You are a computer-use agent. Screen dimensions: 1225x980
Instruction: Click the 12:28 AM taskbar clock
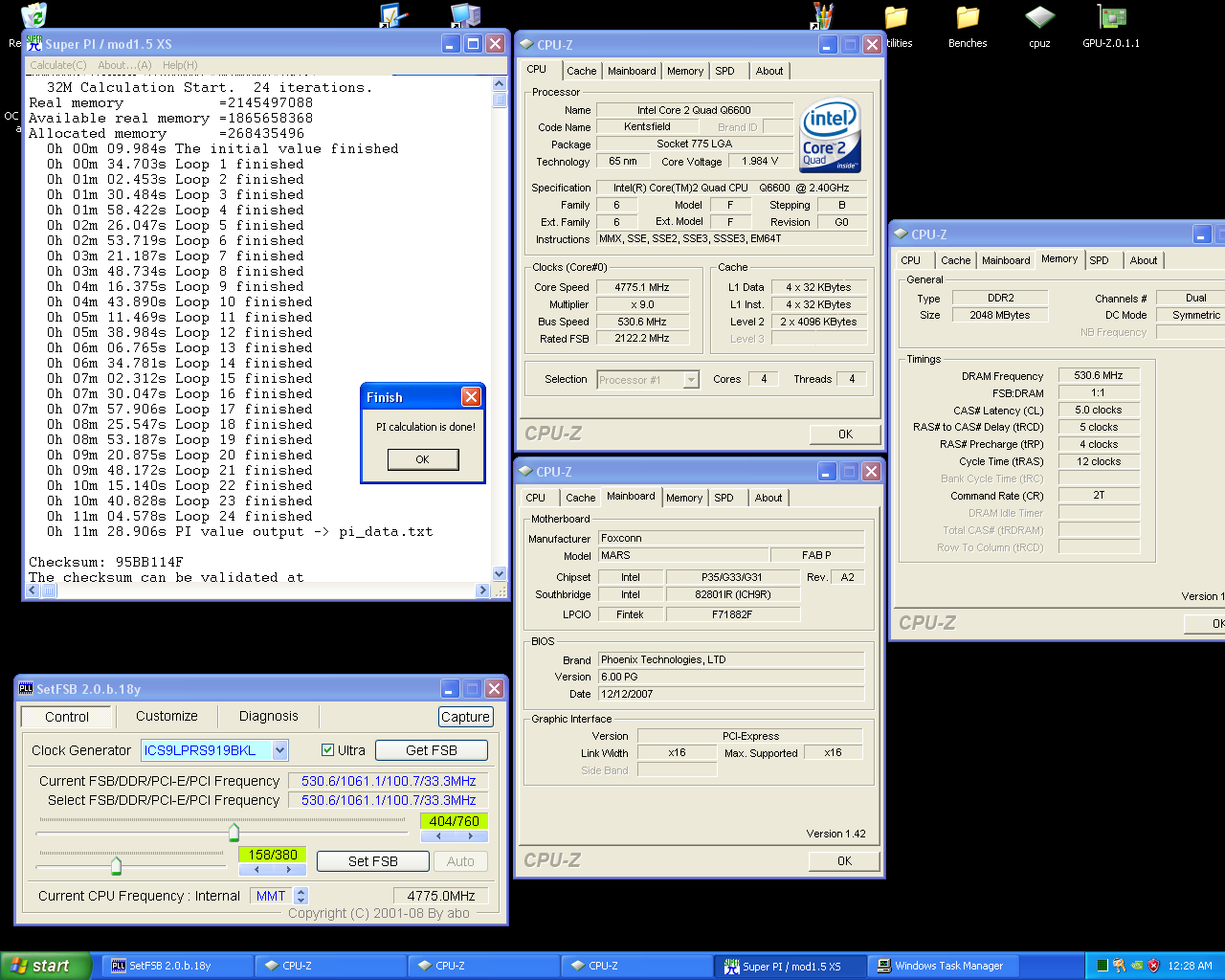click(x=1190, y=966)
